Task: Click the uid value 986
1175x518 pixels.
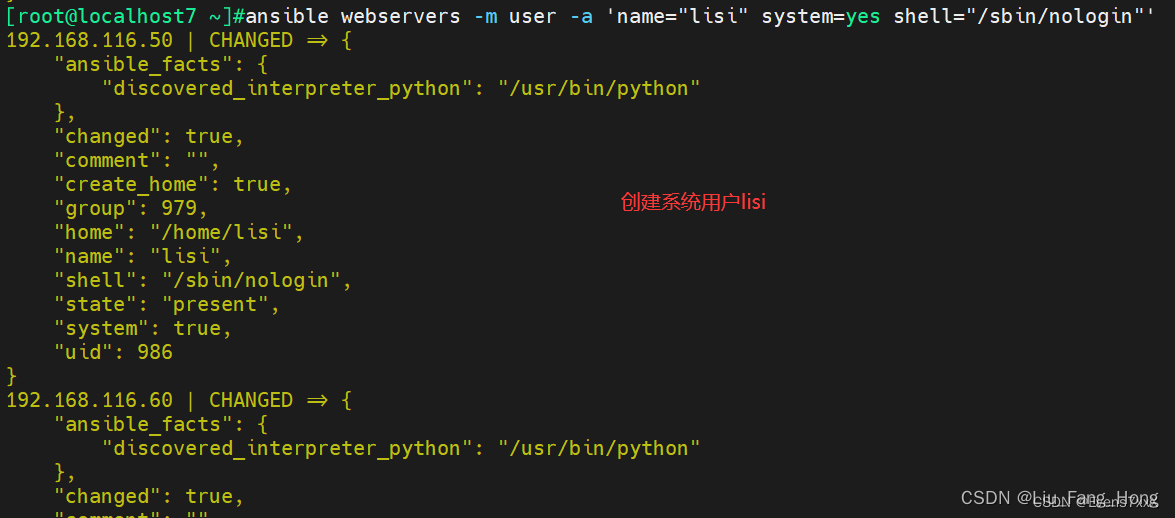Action: click(155, 352)
